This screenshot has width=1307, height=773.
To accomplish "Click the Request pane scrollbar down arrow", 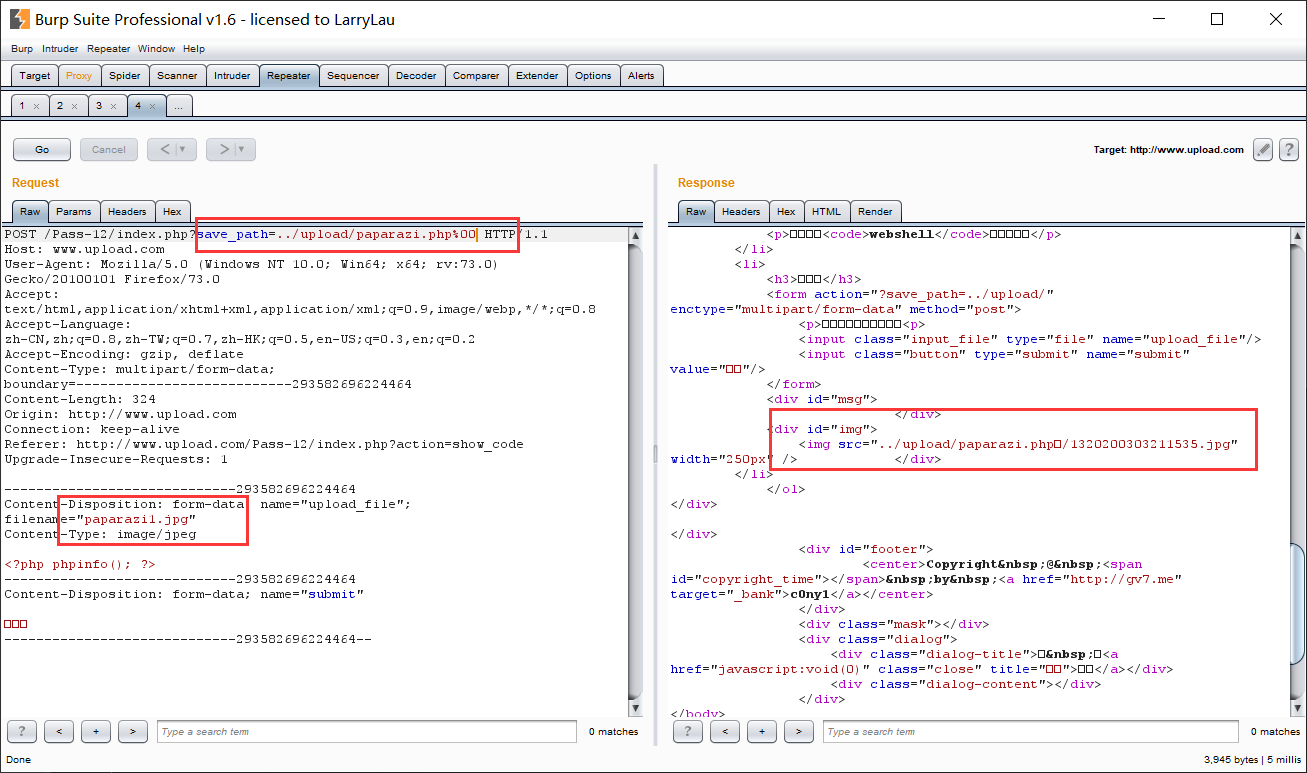I will click(x=635, y=707).
